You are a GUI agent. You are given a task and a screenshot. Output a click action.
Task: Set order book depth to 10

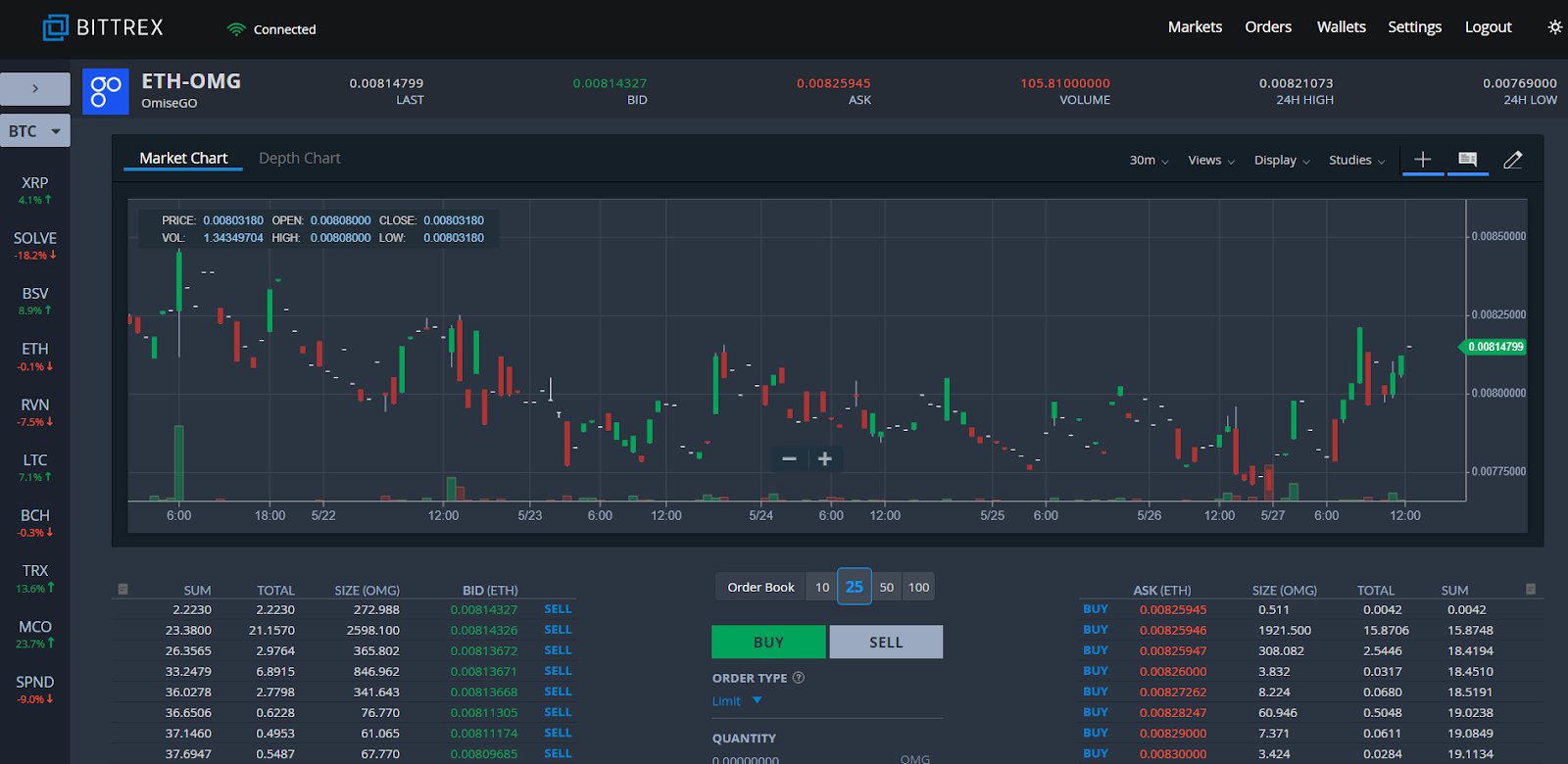click(822, 588)
